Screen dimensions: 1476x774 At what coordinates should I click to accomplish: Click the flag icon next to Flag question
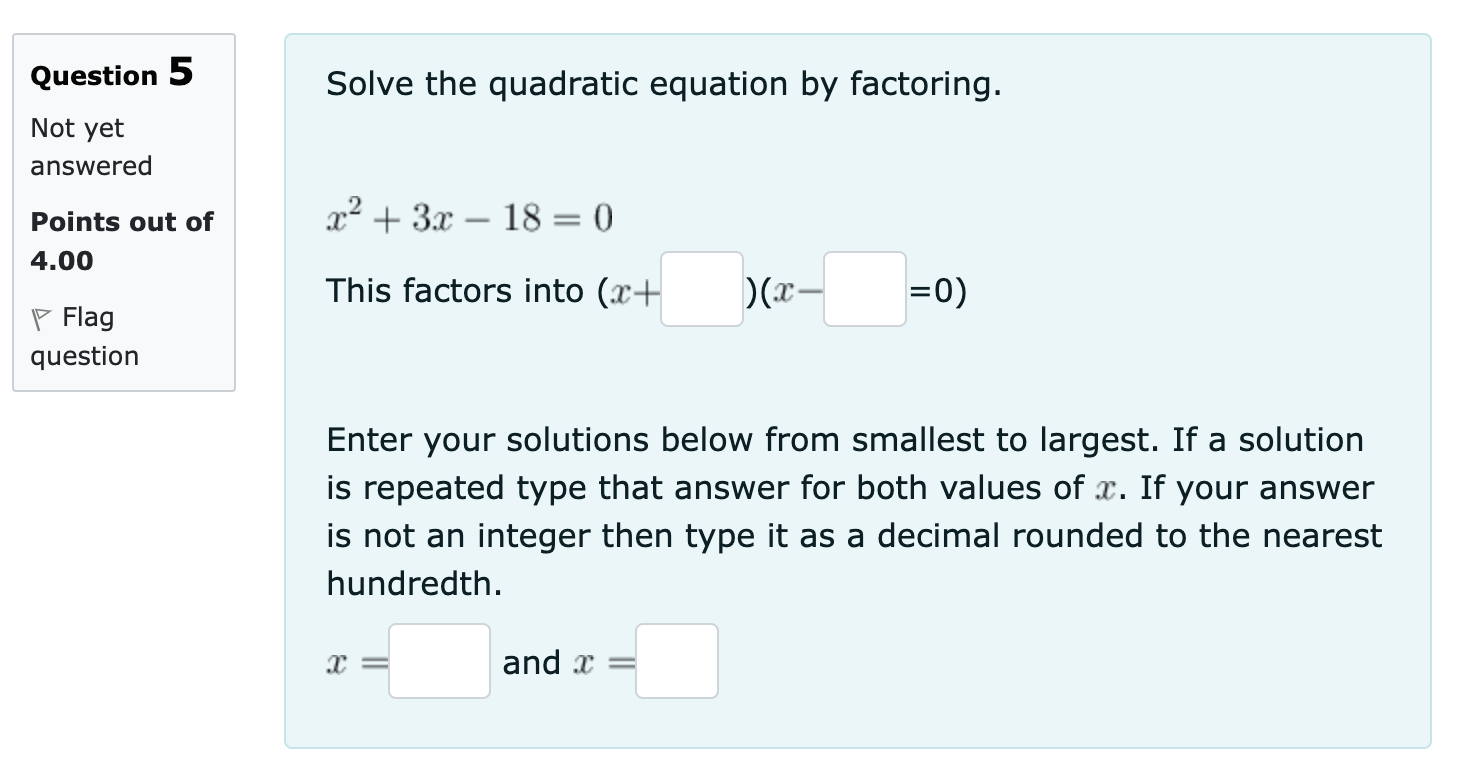tap(44, 317)
